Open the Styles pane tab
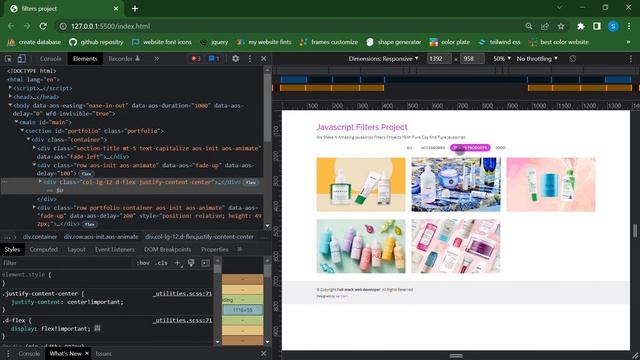The width and height of the screenshot is (640, 360). (x=12, y=249)
